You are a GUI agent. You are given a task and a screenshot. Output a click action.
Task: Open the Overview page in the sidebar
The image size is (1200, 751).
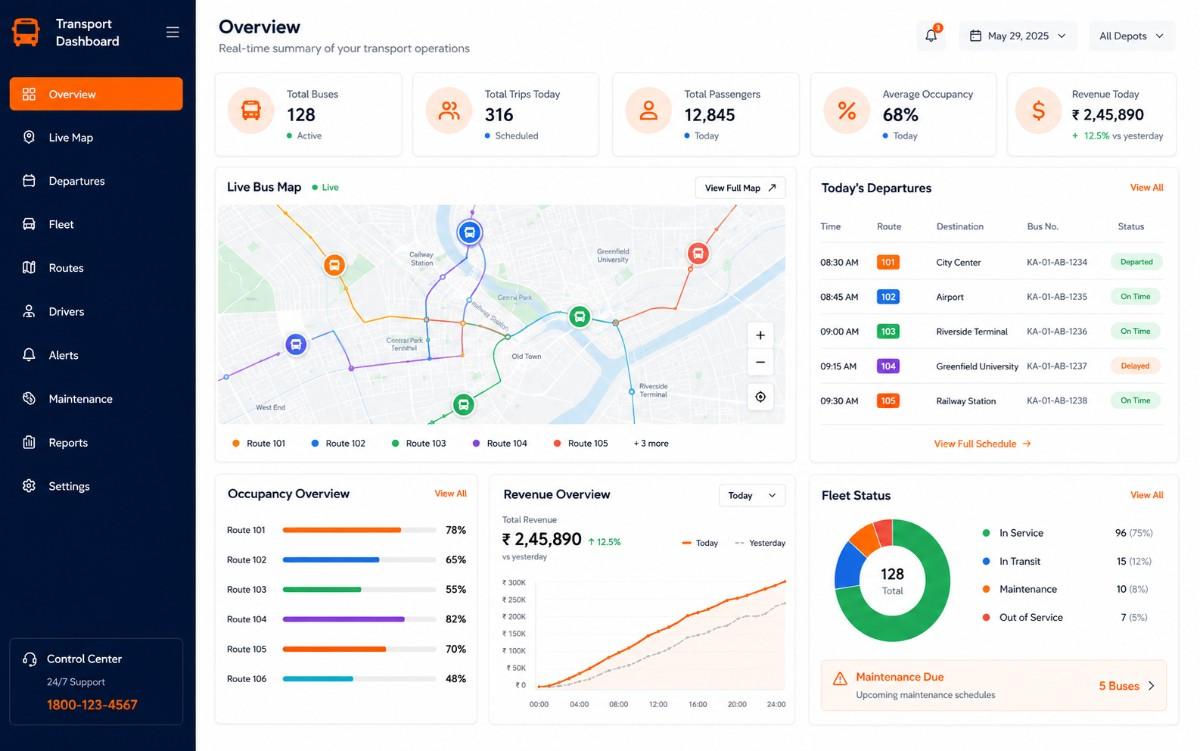point(96,94)
